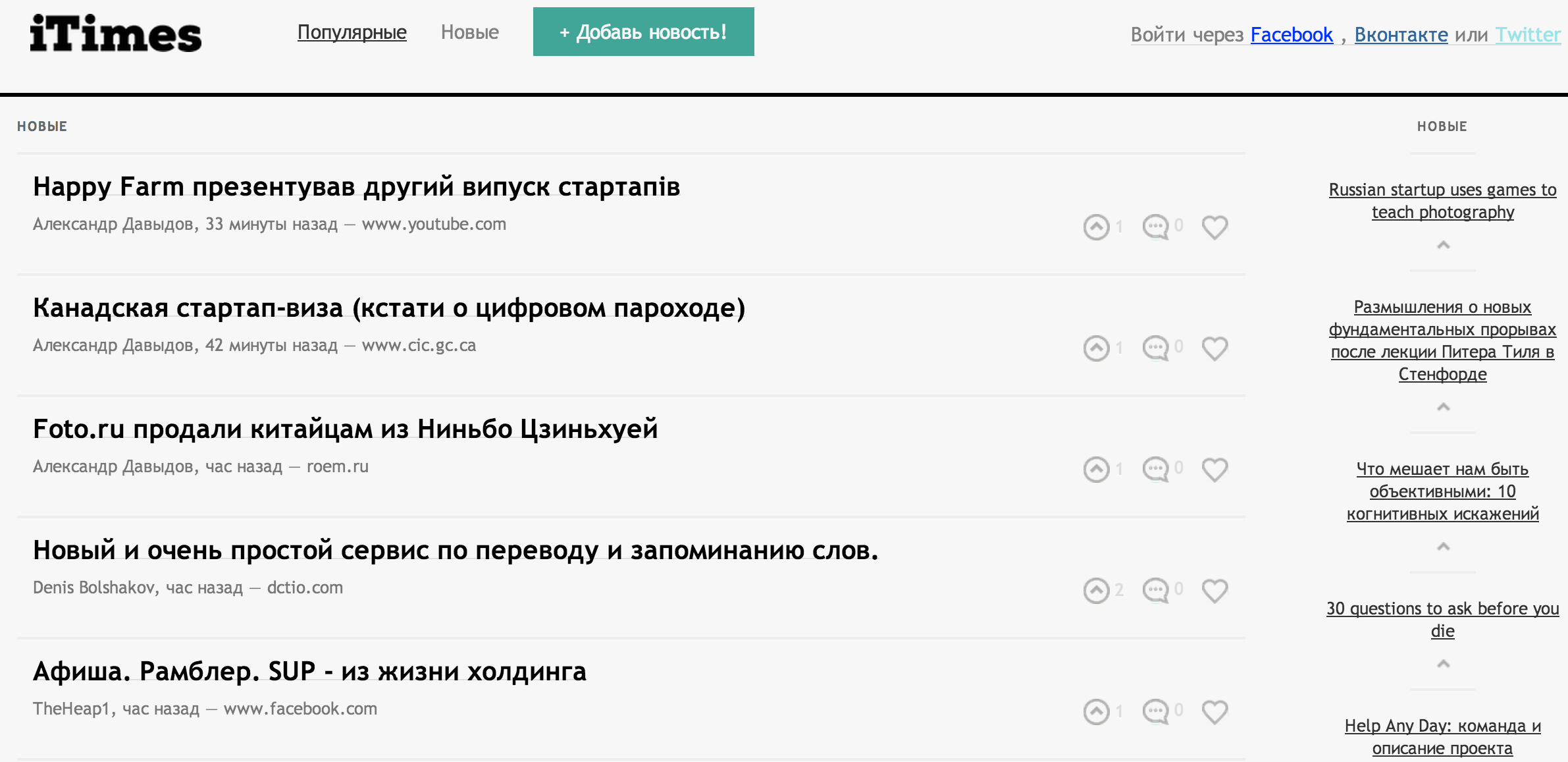Upvote sidebar item about Питер Тиль lecture
This screenshot has height=762, width=1568.
pyautogui.click(x=1443, y=407)
